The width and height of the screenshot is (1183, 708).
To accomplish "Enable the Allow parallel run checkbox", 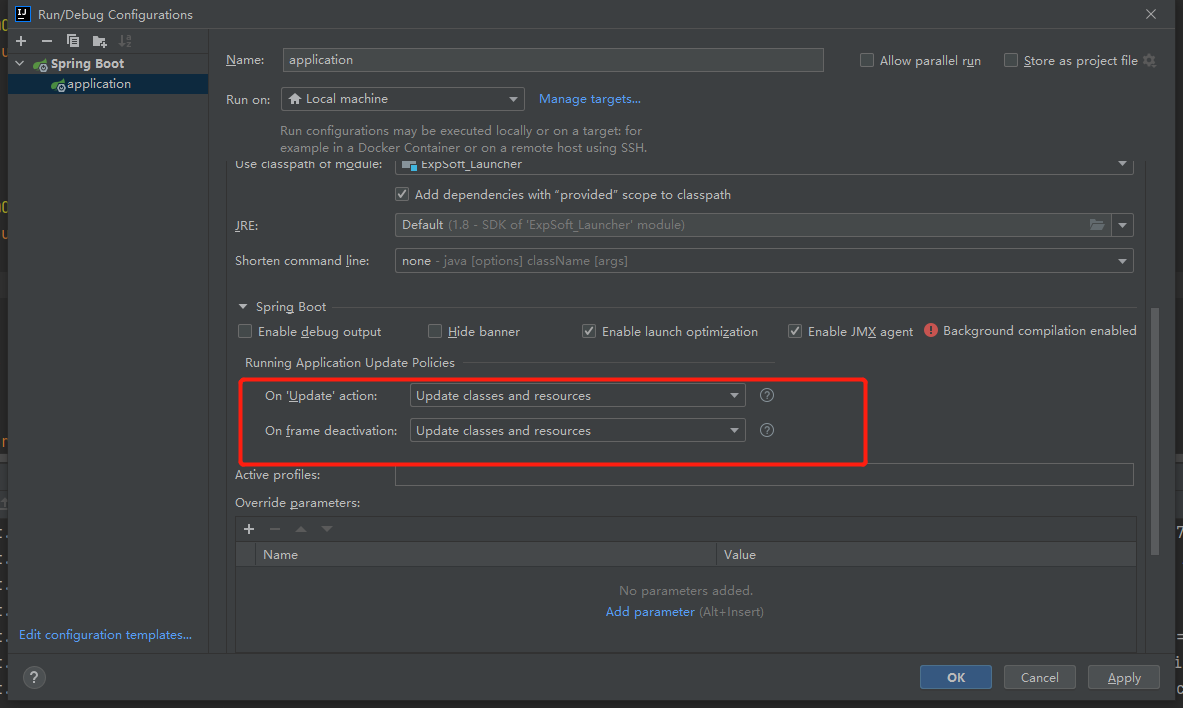I will [867, 61].
